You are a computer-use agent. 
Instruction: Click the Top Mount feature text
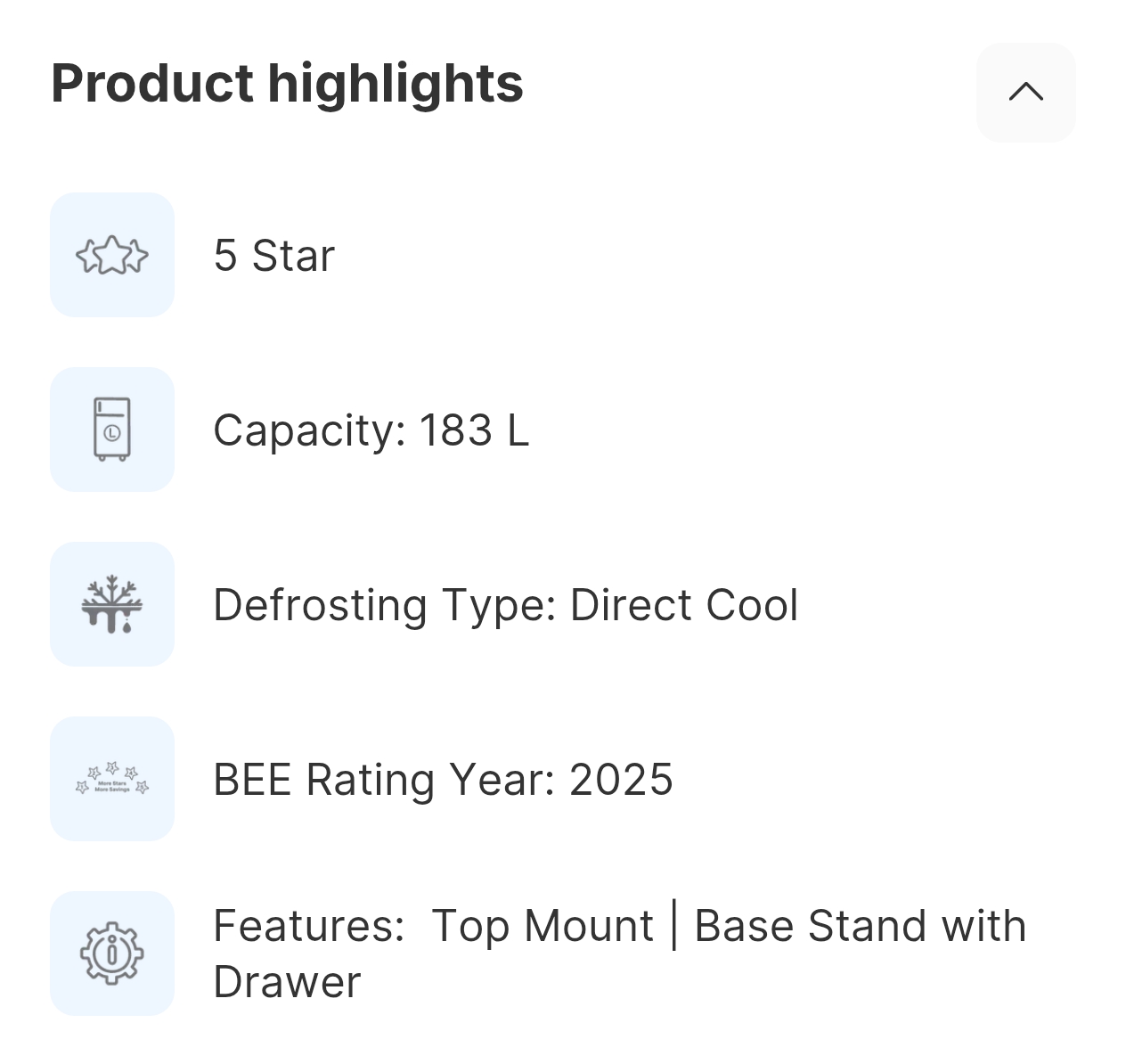point(543,926)
